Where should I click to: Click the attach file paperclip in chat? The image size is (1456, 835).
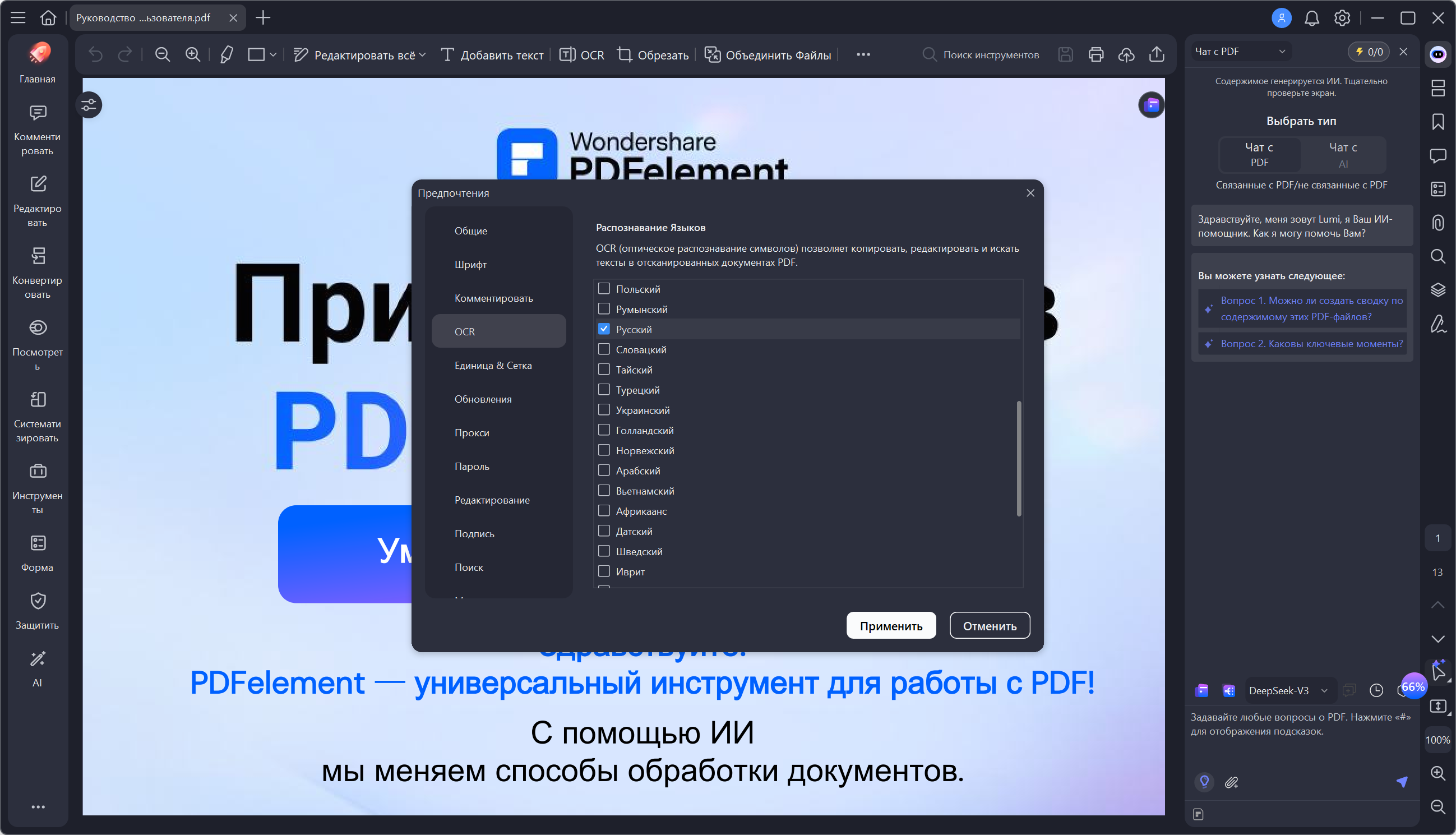[x=1231, y=782]
